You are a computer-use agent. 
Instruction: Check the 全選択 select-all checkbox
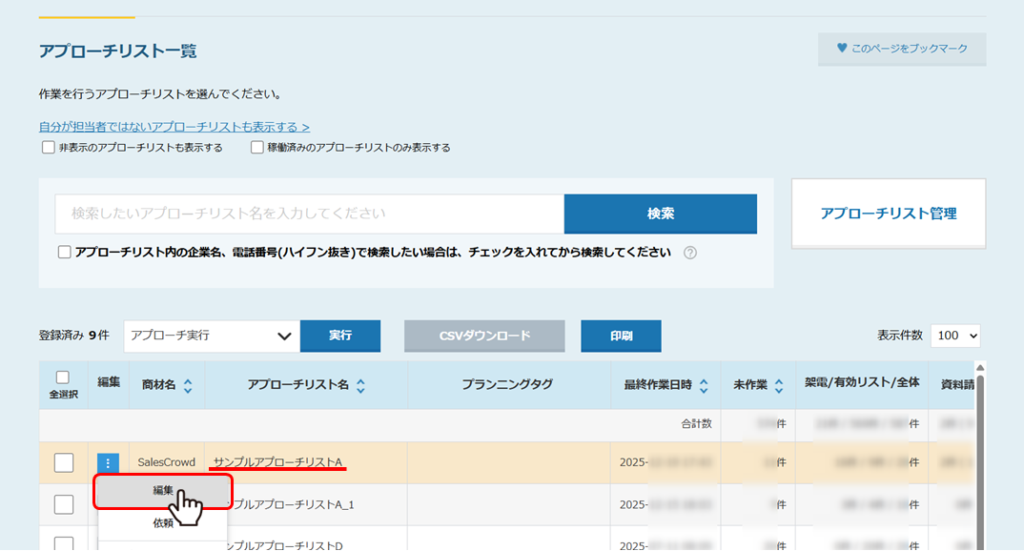[63, 377]
